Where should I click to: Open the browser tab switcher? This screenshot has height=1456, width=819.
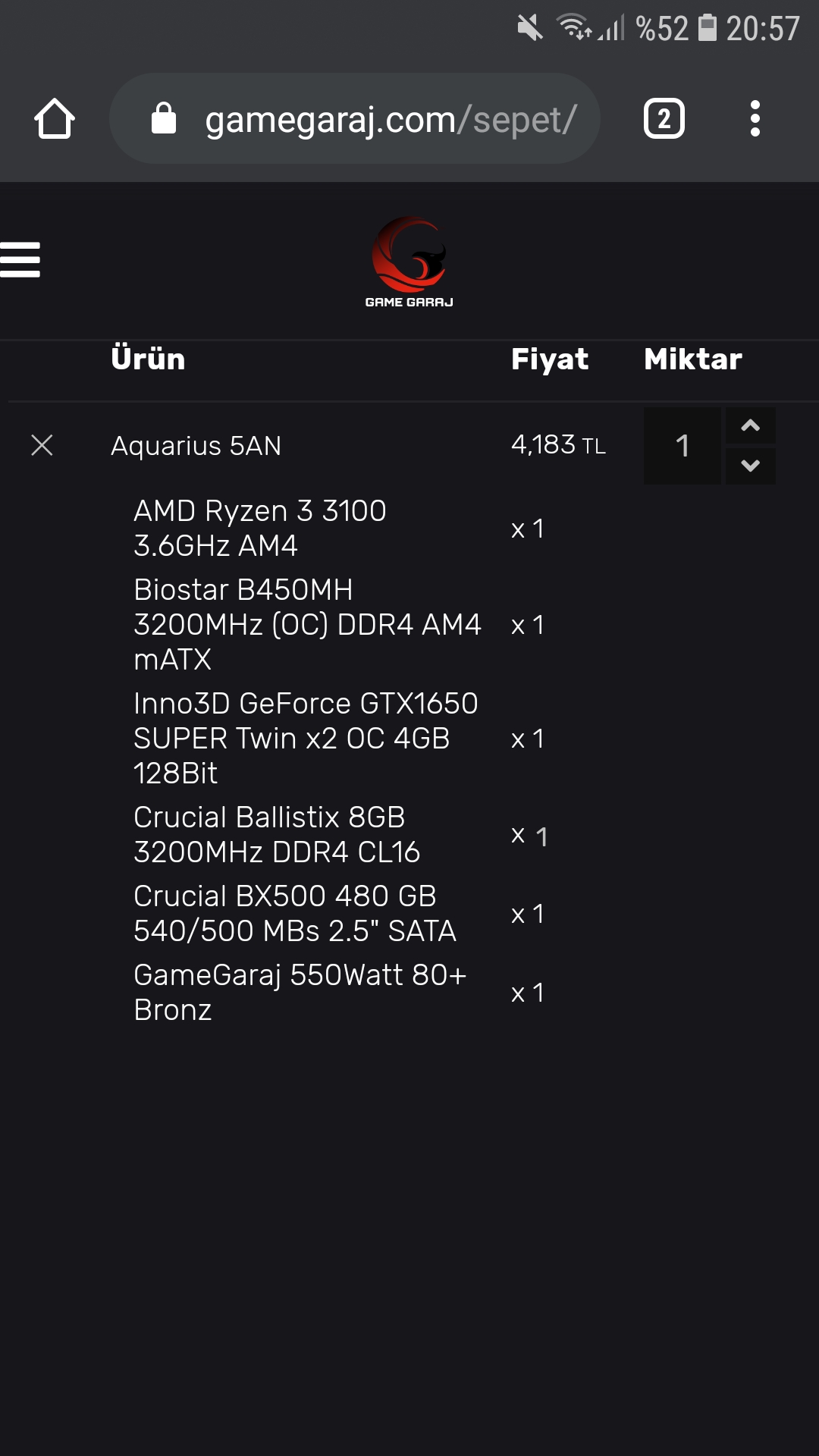point(664,119)
